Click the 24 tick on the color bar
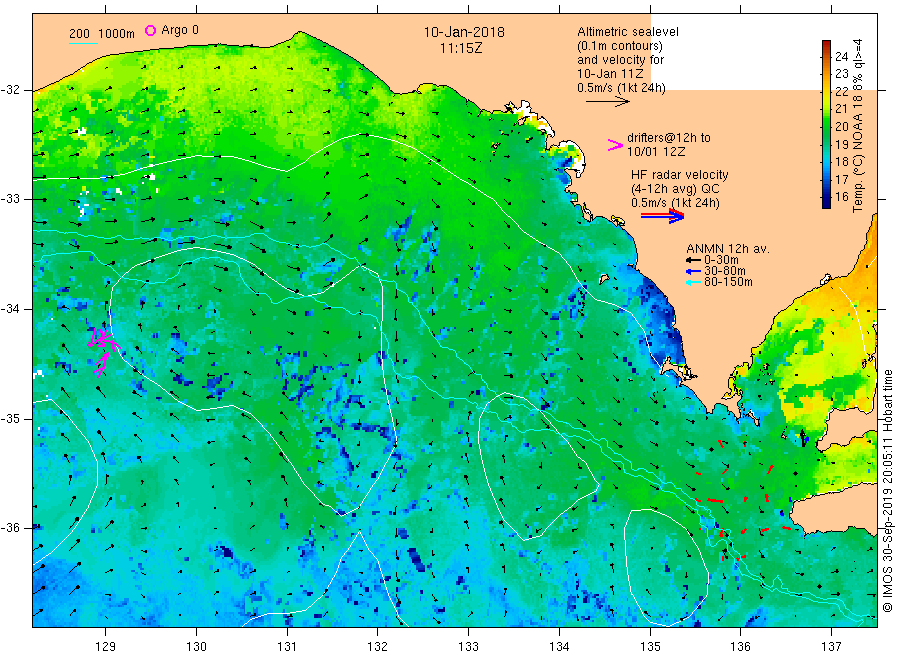900x660 pixels. [841, 56]
